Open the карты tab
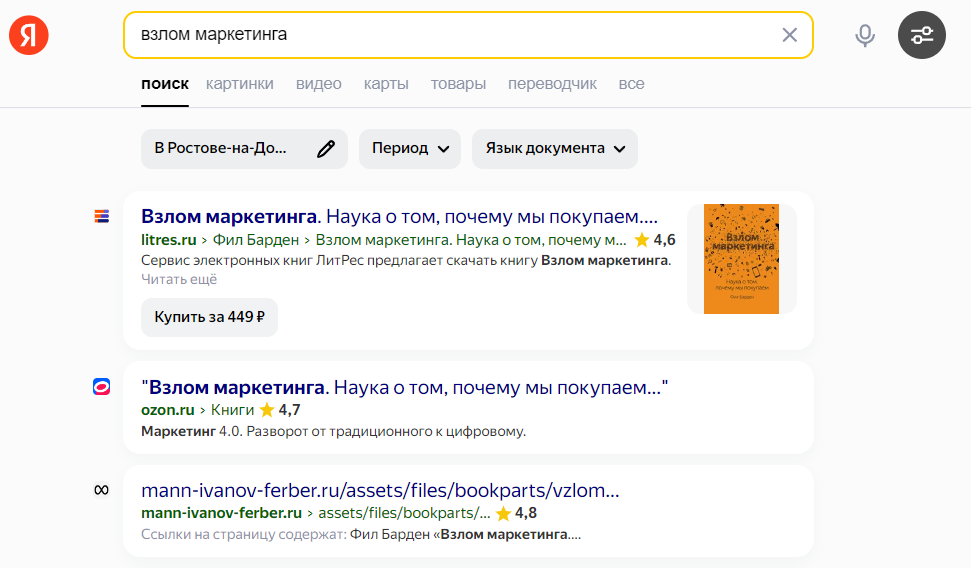This screenshot has width=971, height=568. click(x=386, y=84)
